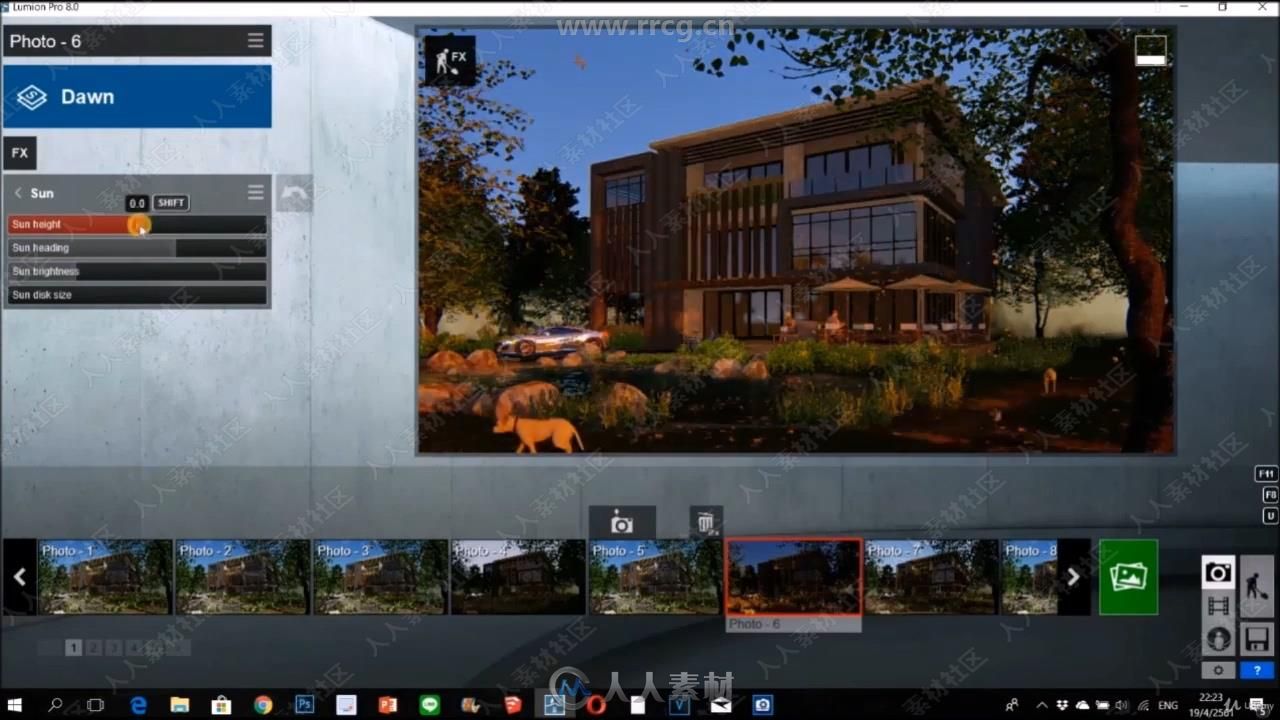Viewport: 1280px width, 720px height.
Task: Switch to Build mode worker icon
Action: coord(1257,587)
